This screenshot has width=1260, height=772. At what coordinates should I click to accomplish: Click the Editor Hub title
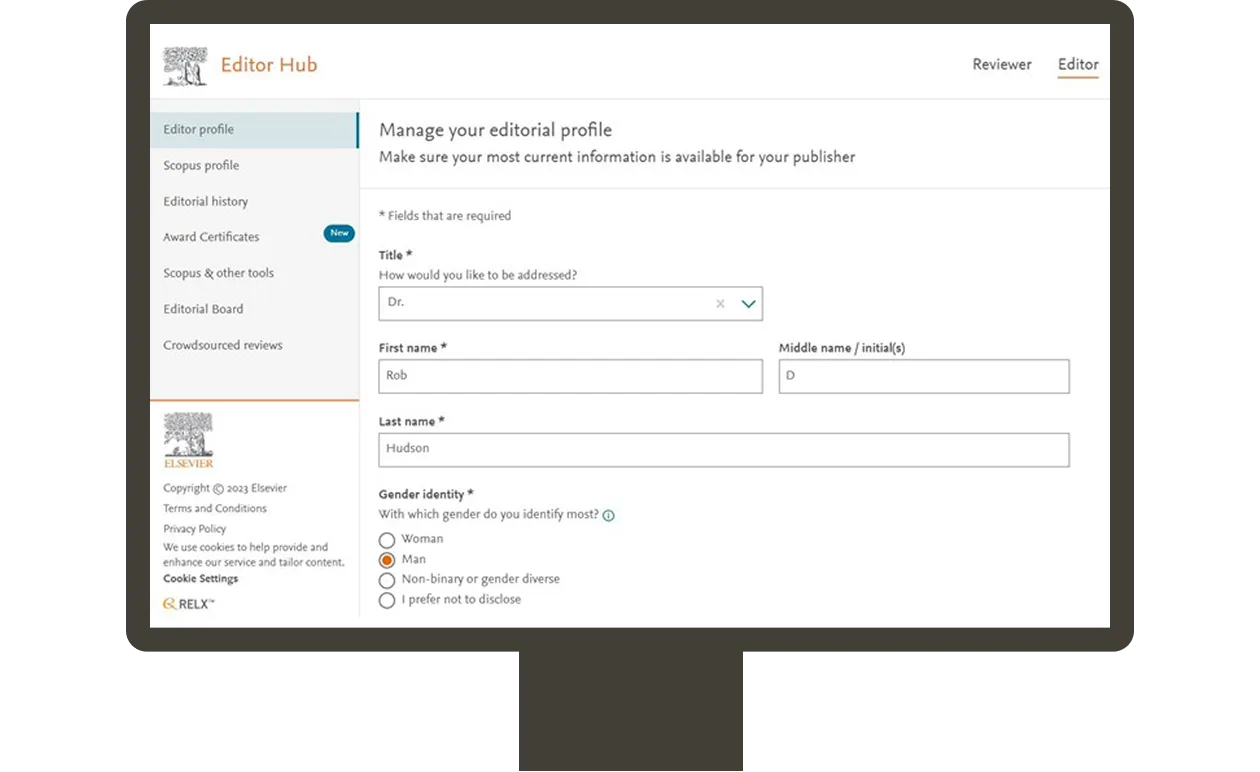coord(269,65)
